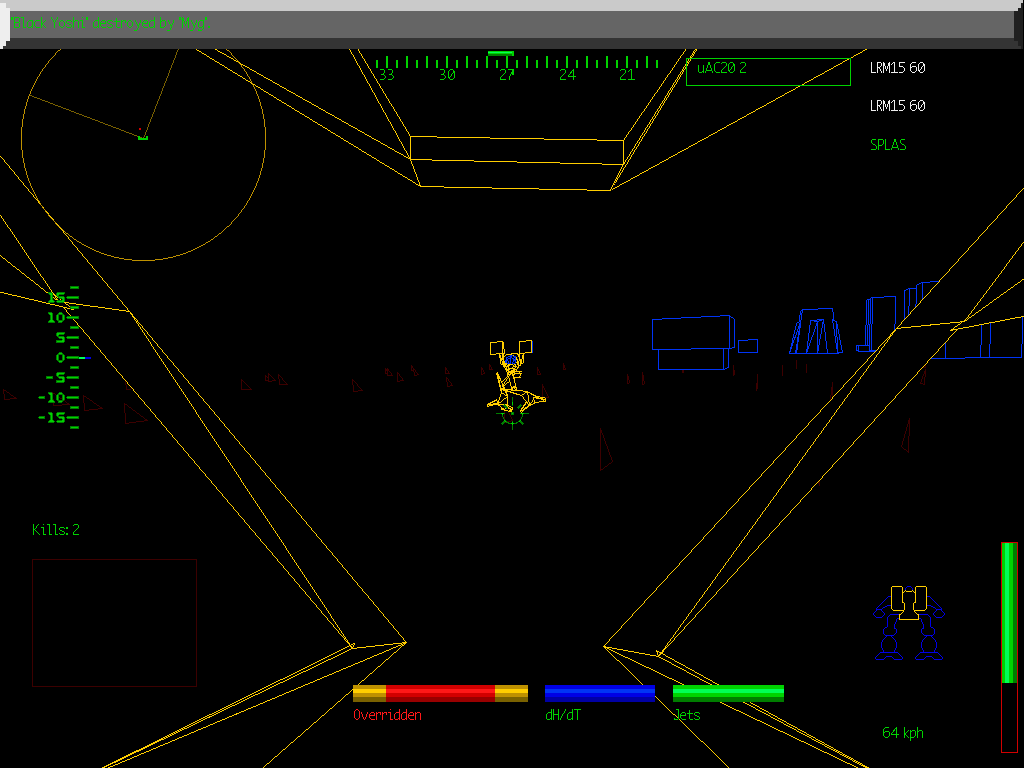This screenshot has height=768, width=1024.
Task: Toggle the Overridden heat override status
Action: [440, 692]
